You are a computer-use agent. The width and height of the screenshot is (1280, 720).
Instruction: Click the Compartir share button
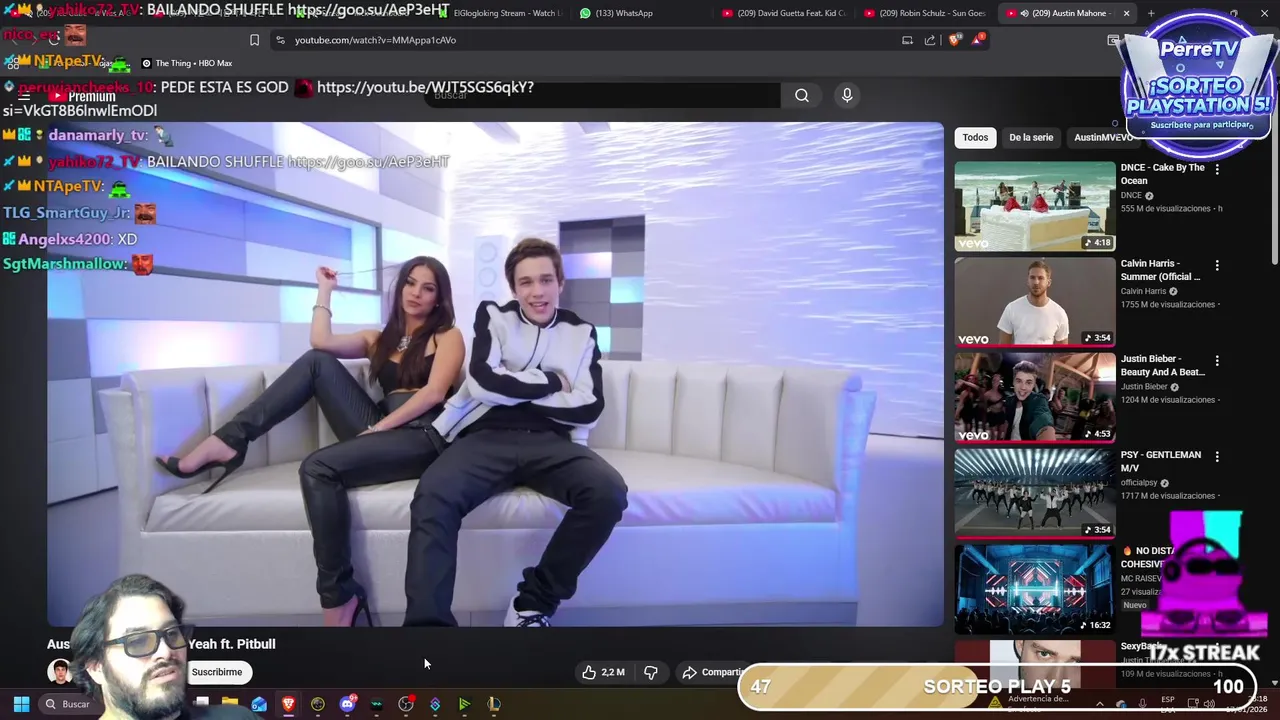(x=714, y=672)
